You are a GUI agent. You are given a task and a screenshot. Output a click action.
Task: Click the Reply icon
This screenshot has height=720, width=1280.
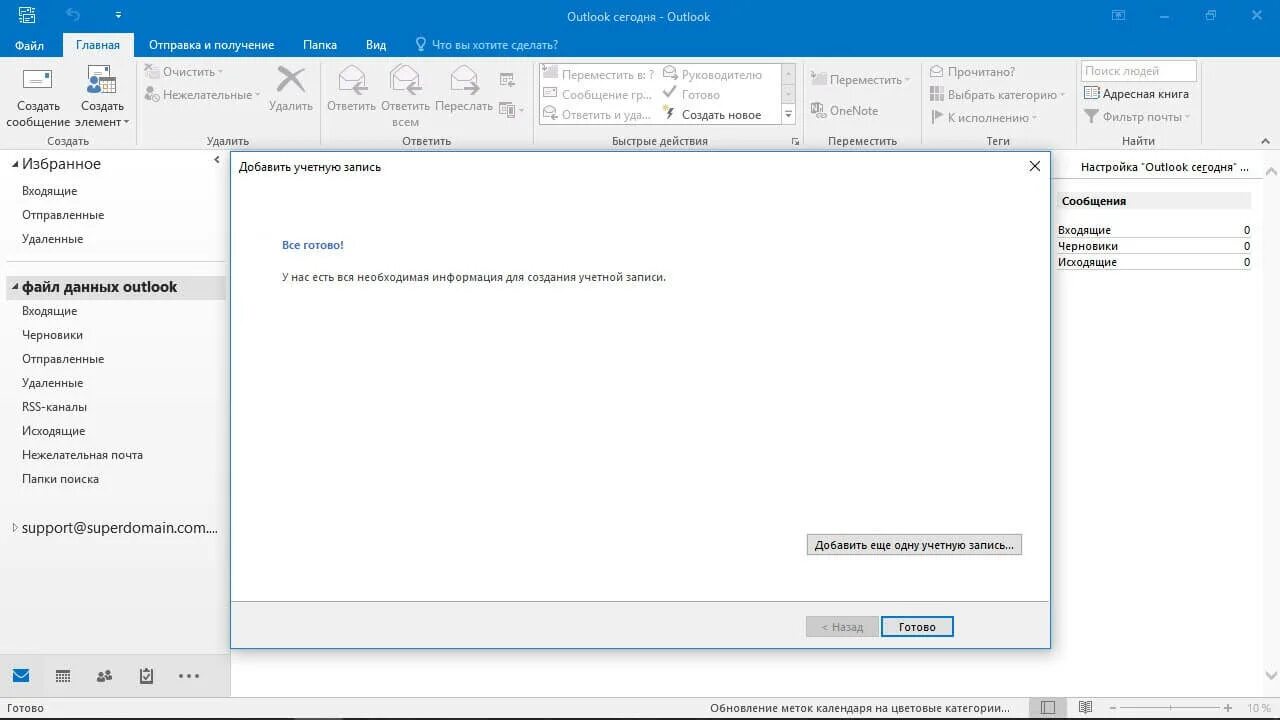click(351, 80)
